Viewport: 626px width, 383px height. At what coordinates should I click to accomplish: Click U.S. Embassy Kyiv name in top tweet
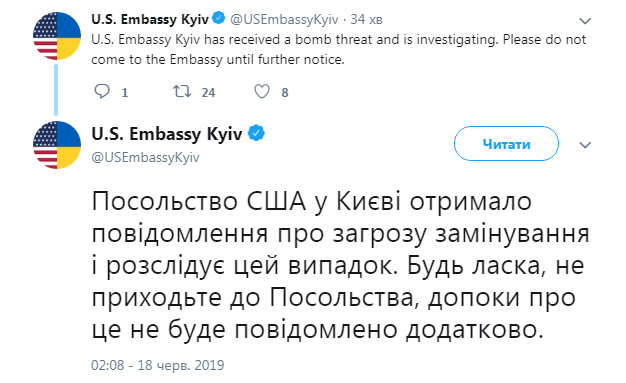click(x=150, y=19)
